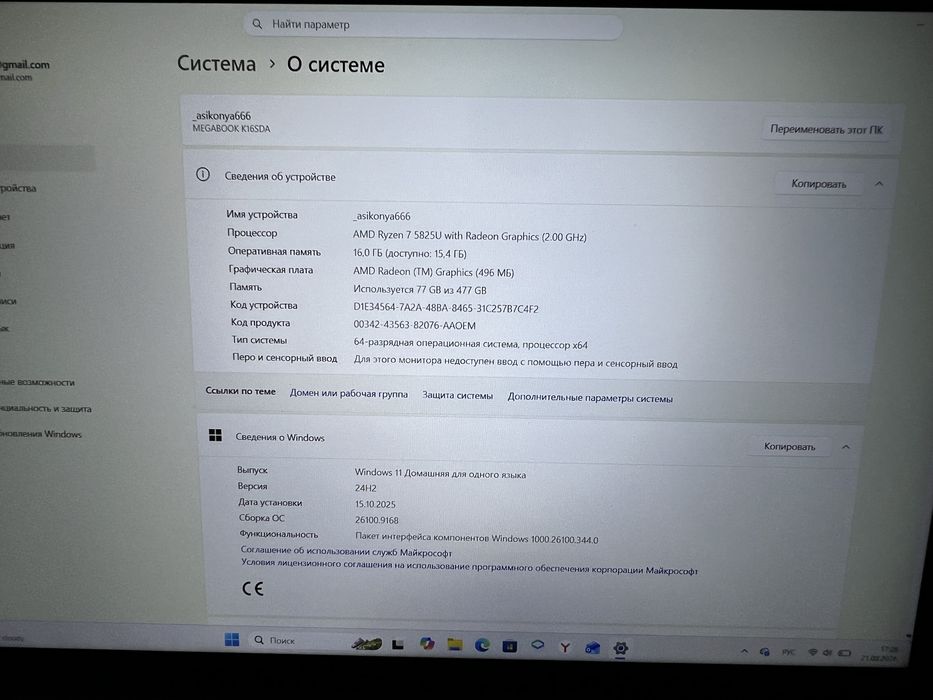Image resolution: width=933 pixels, height=700 pixels.
Task: Click the "MEGABOOK K16SDA" model name
Action: point(231,128)
